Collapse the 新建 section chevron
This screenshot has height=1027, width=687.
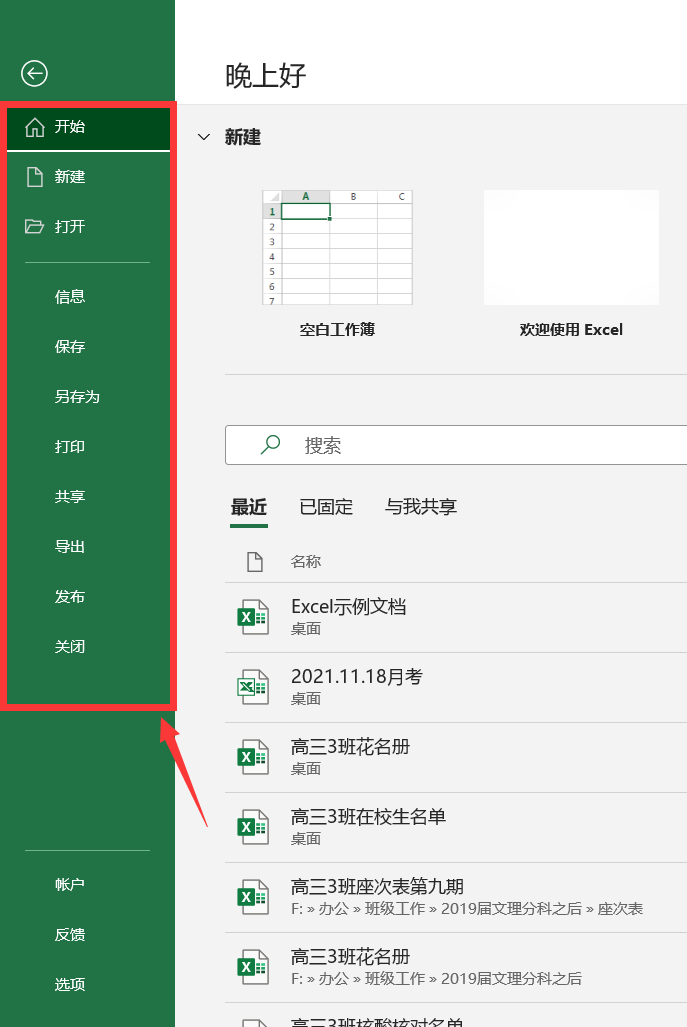point(204,137)
